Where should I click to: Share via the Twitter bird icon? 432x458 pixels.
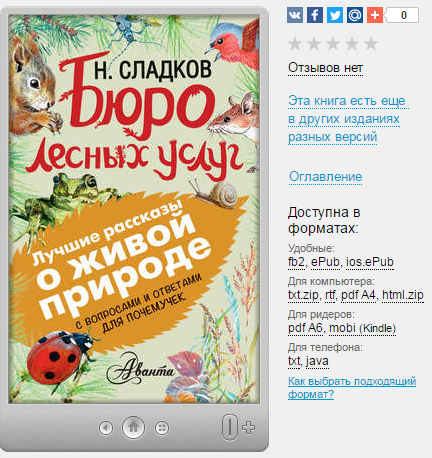[335, 15]
